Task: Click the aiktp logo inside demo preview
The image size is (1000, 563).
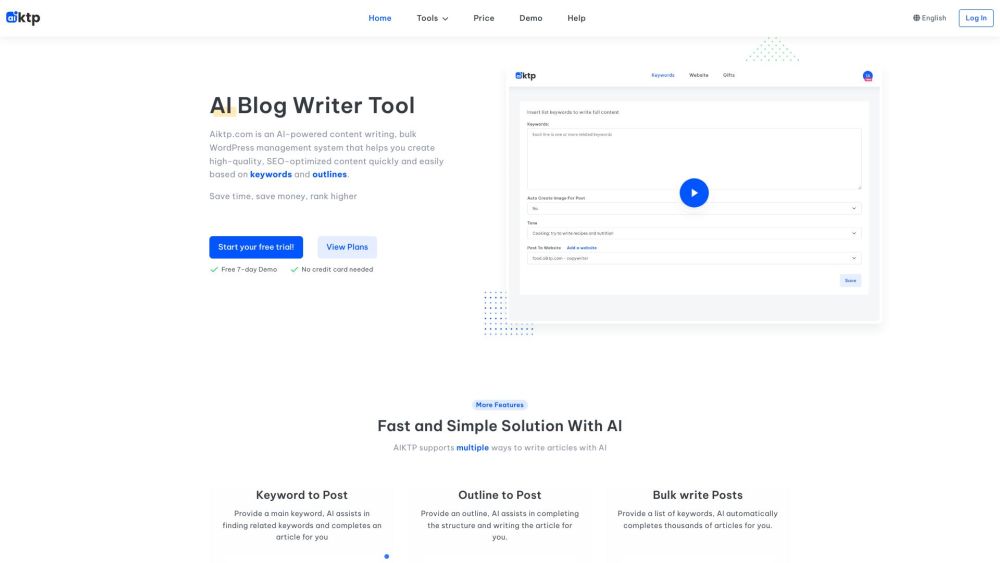Action: pos(526,76)
